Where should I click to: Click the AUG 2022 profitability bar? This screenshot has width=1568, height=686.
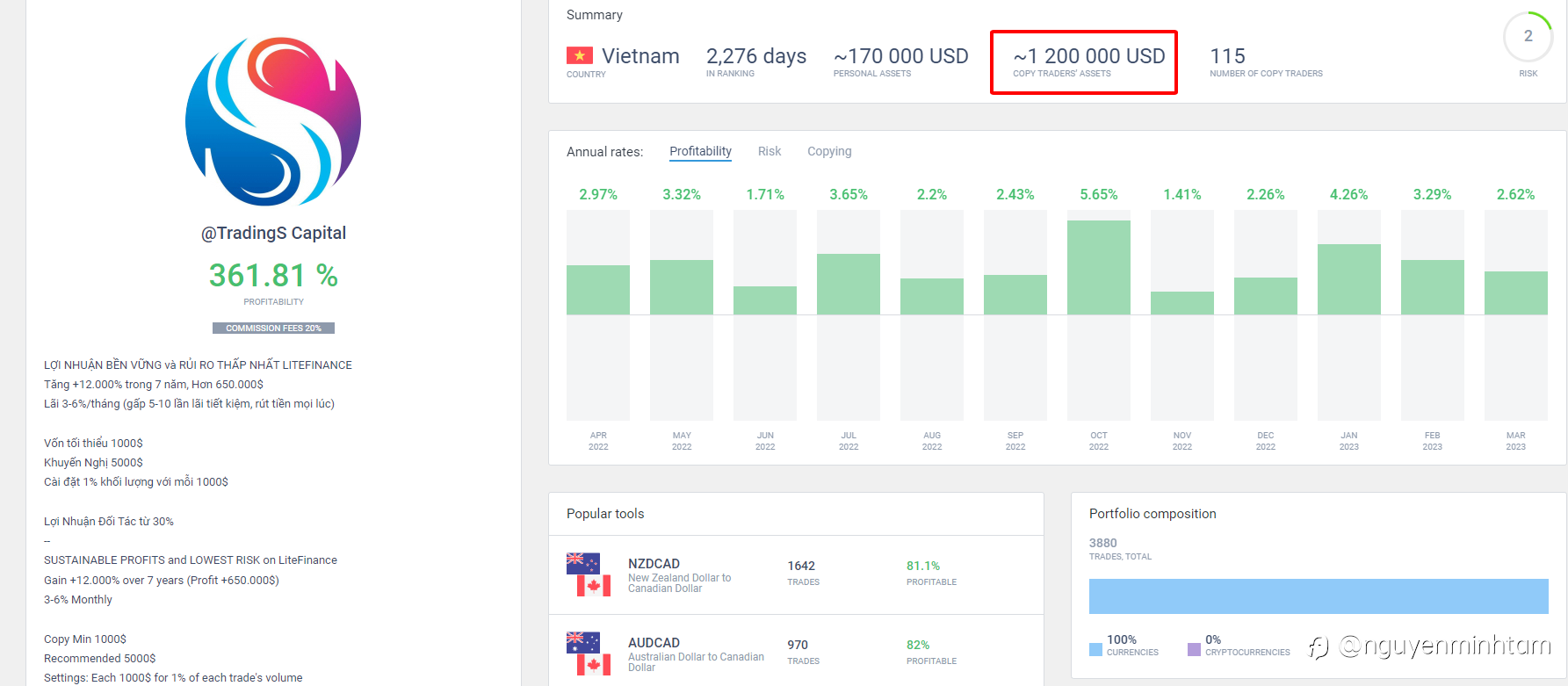932,296
